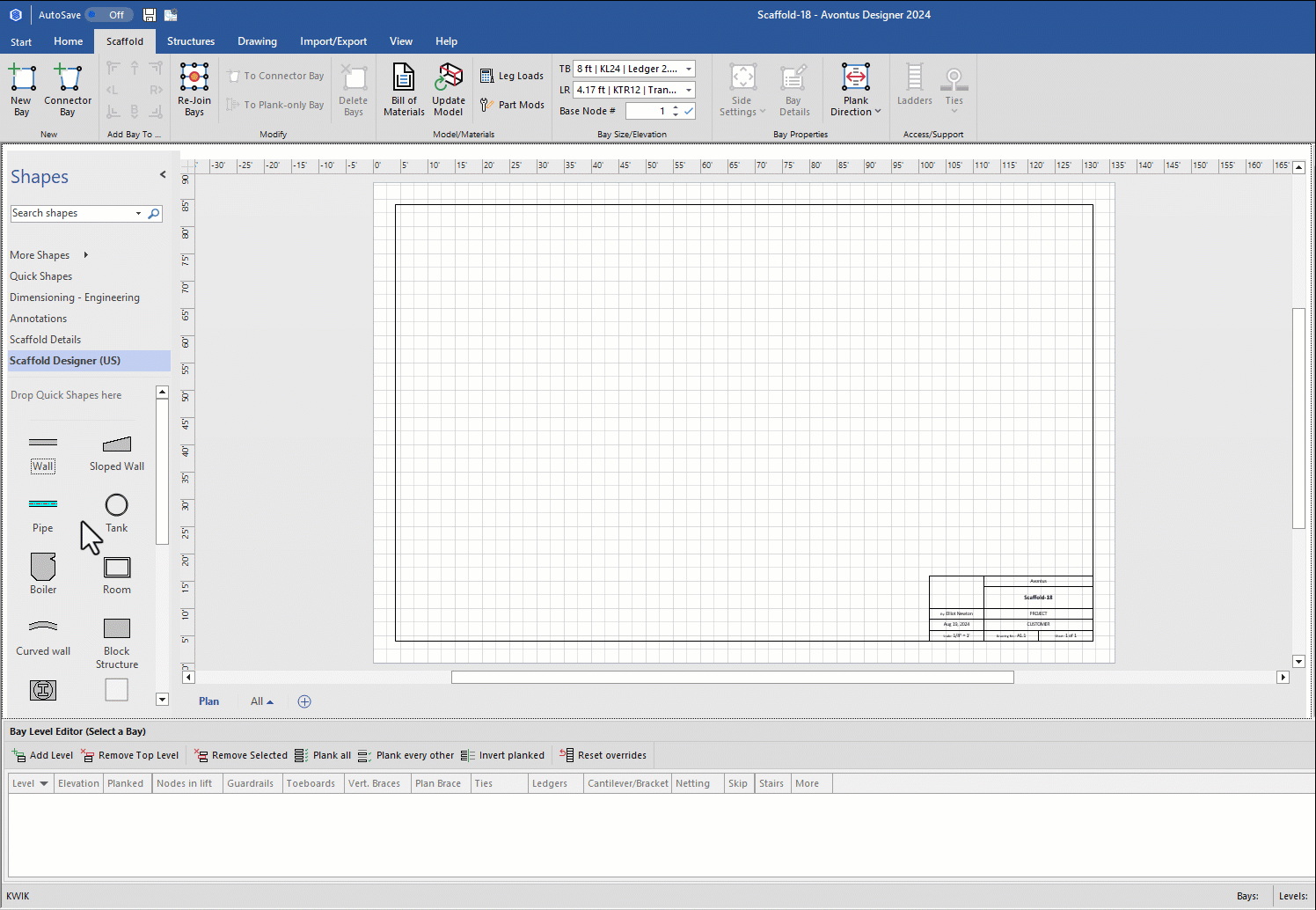Screen dimensions: 1316x910
Task: Open the LR transom size dropdown
Action: (689, 90)
